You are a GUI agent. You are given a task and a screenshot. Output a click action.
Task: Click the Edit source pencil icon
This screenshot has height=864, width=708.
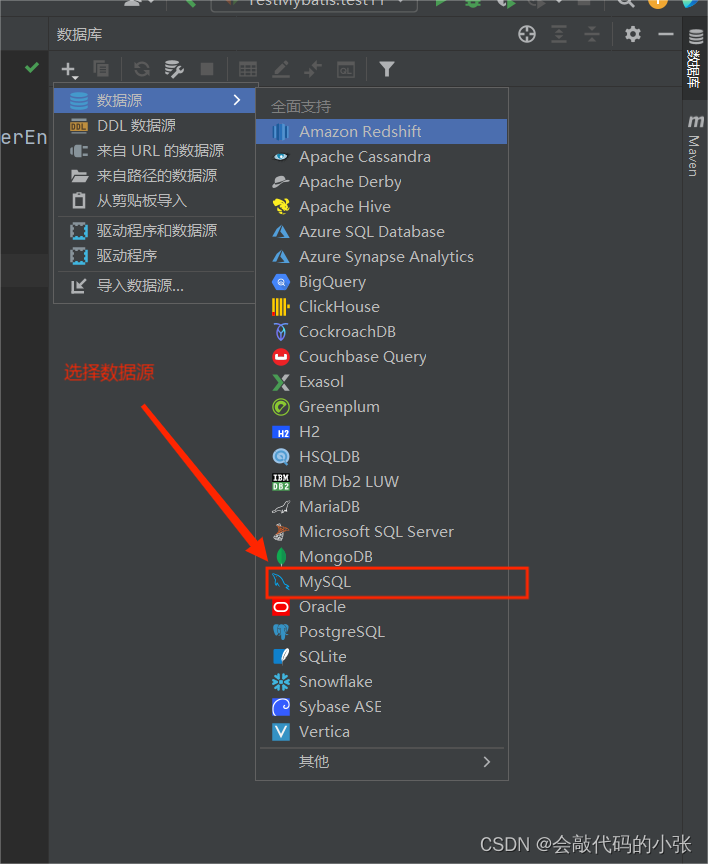click(281, 69)
